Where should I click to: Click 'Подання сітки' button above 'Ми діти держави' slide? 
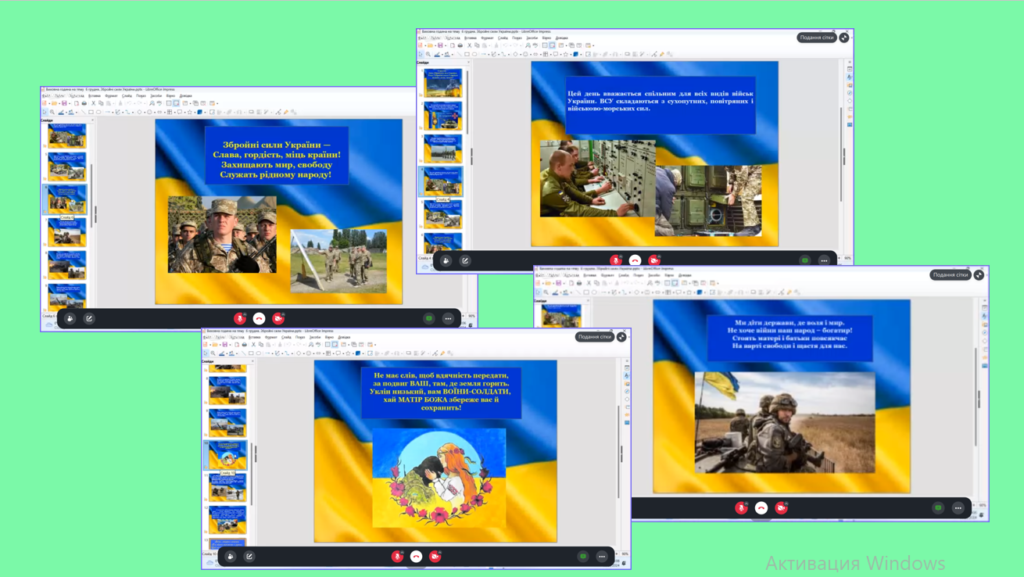949,274
